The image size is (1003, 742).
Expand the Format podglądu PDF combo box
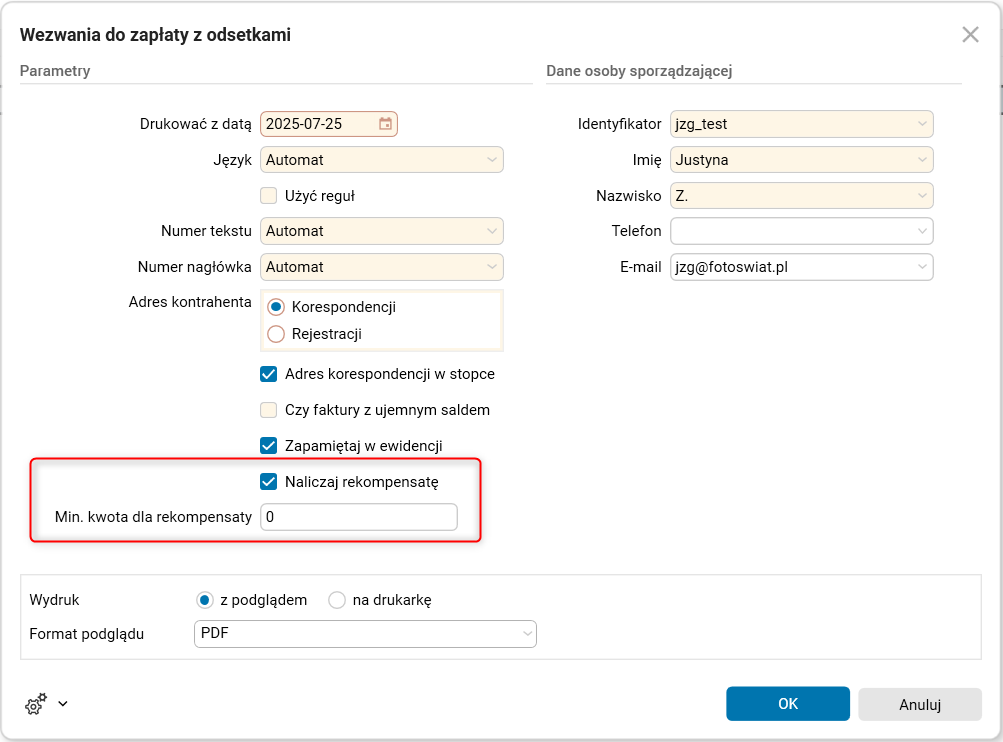(x=526, y=634)
